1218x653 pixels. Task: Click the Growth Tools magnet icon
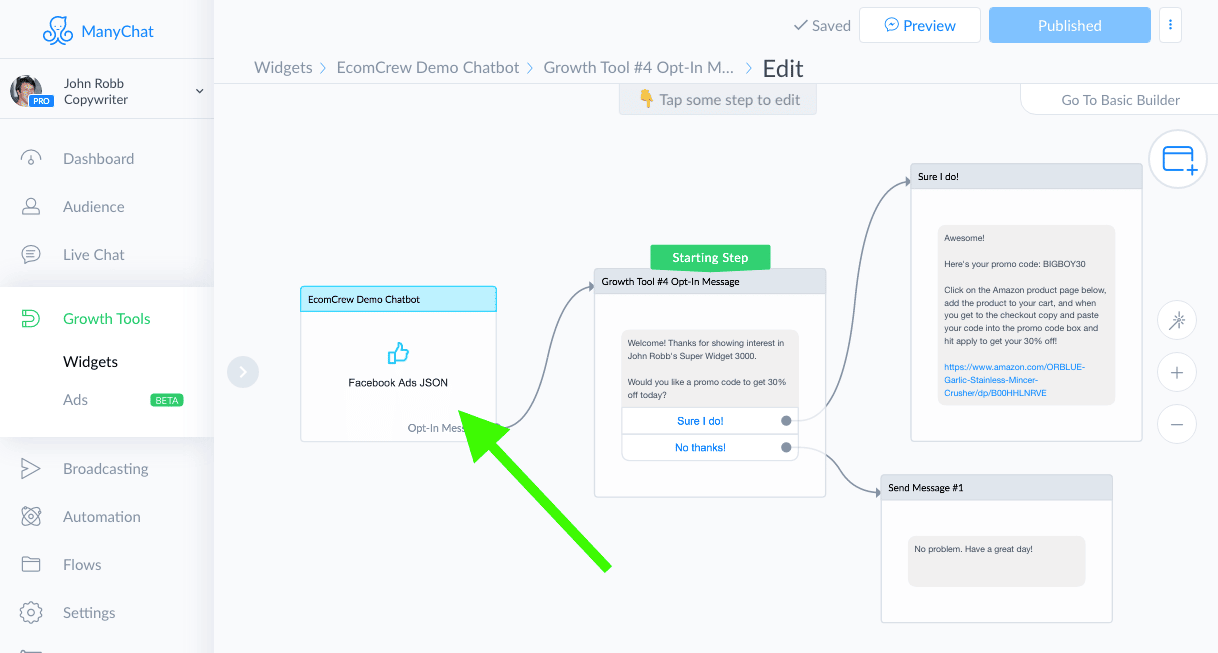(x=31, y=319)
